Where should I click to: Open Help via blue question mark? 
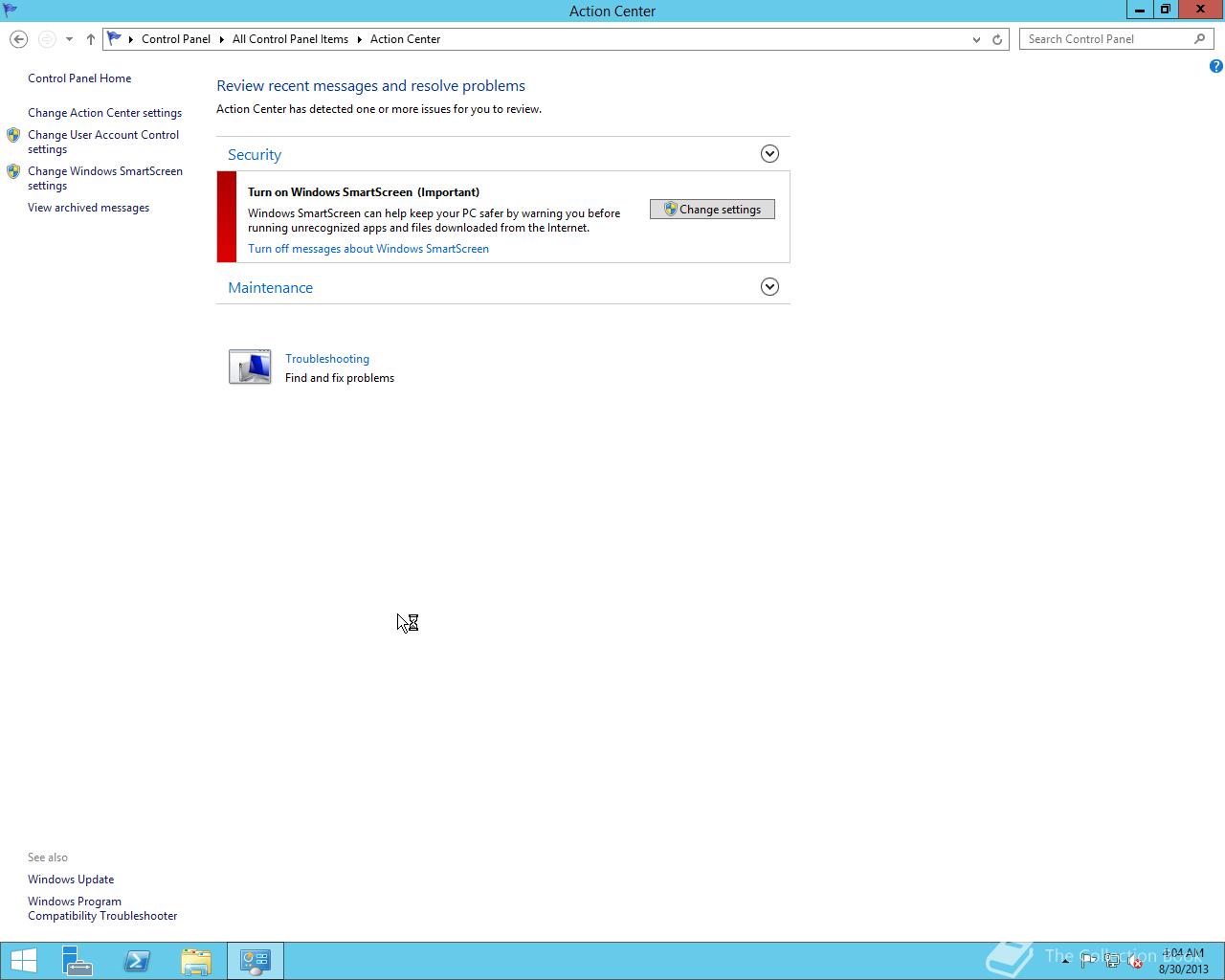pyautogui.click(x=1215, y=66)
